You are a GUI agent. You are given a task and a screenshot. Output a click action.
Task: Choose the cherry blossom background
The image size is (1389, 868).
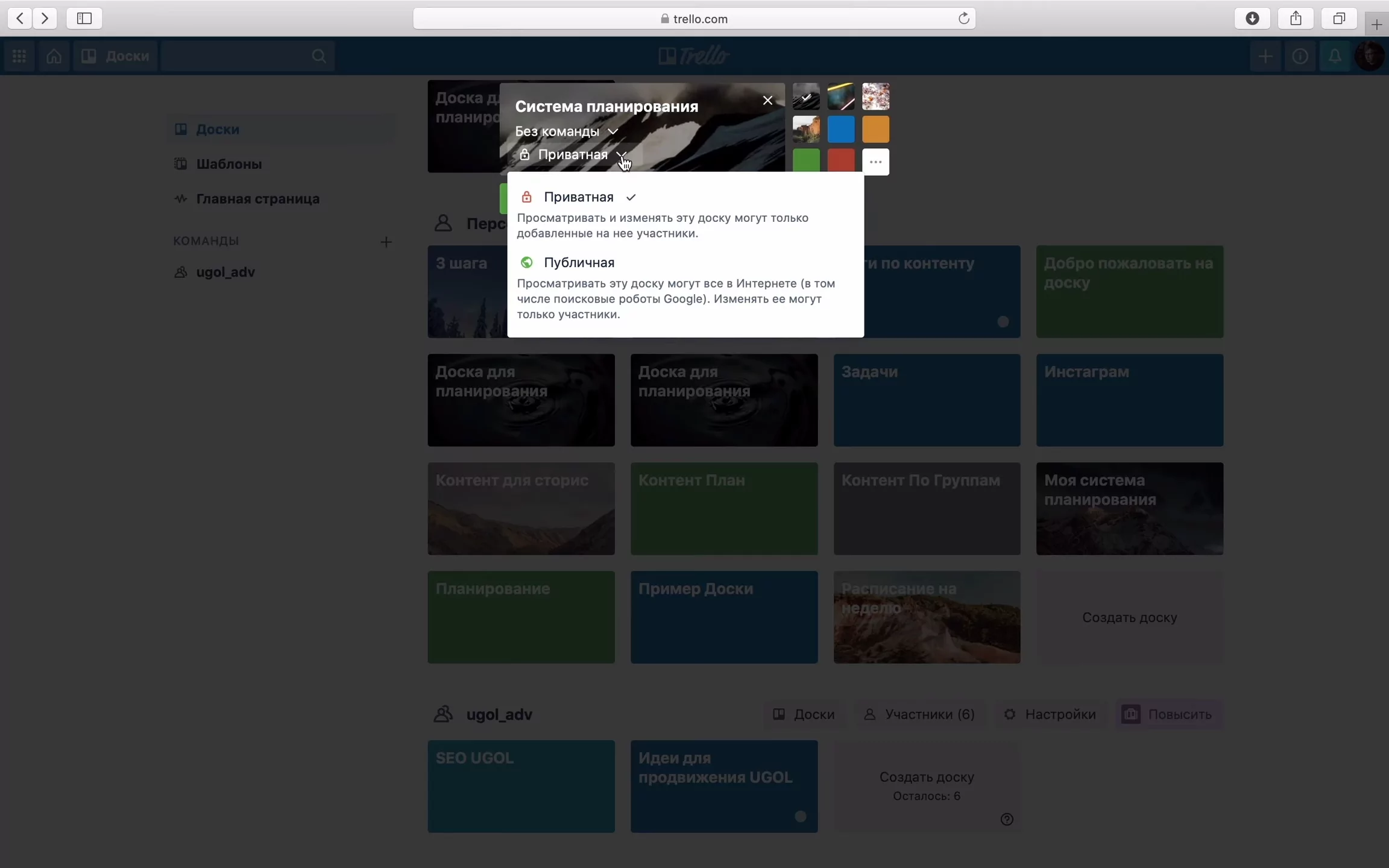[875, 96]
